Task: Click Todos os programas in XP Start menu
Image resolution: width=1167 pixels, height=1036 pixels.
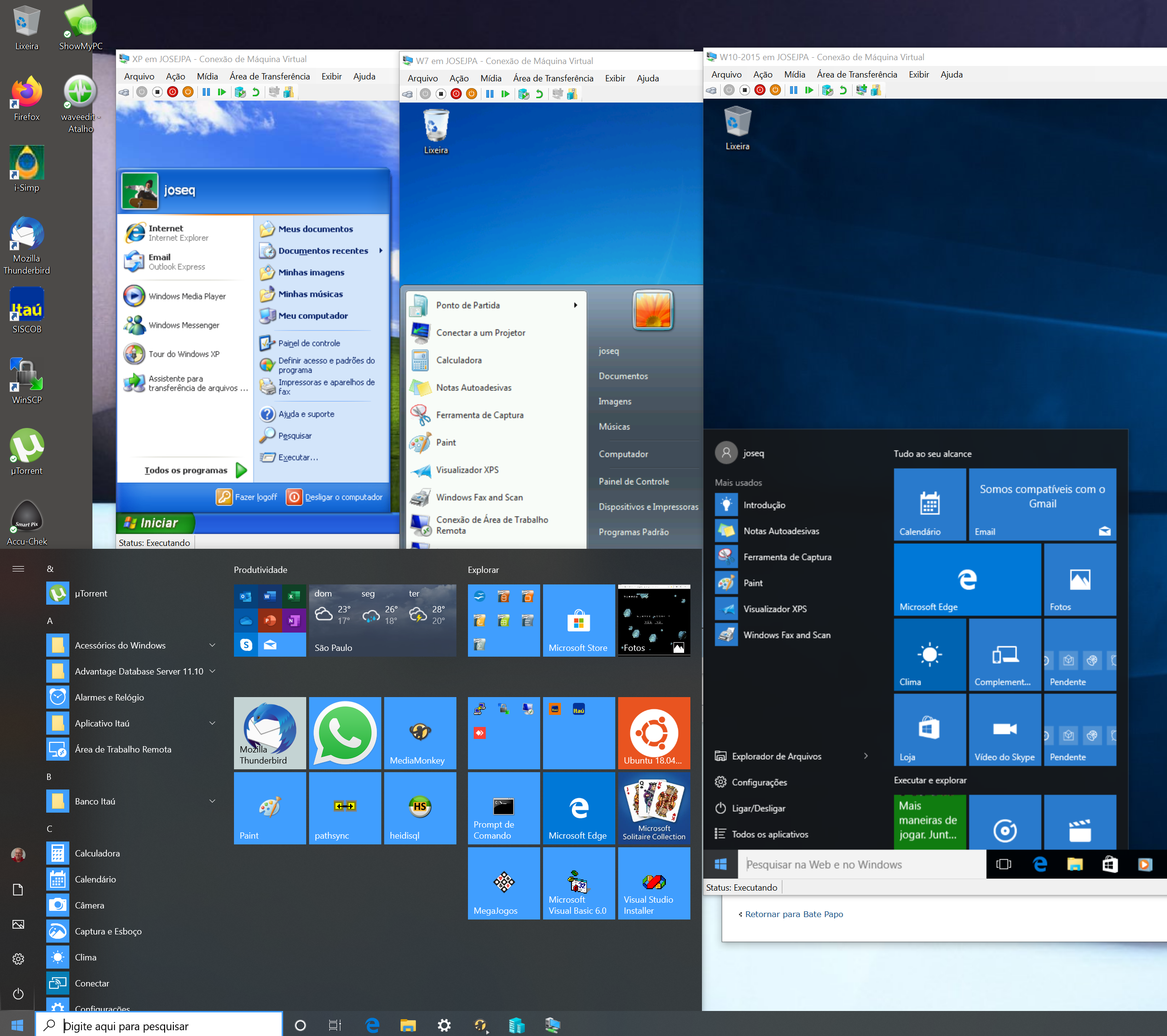Action: click(x=185, y=470)
